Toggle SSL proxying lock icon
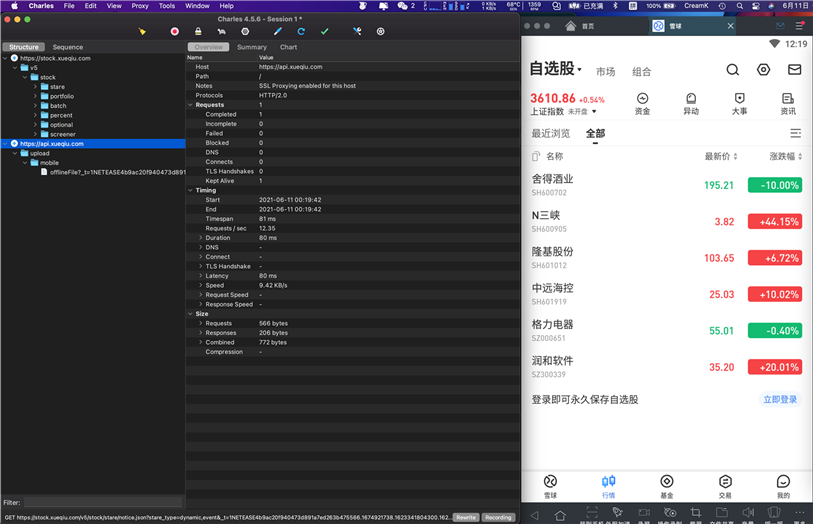Screen dimensions: 813x524 coord(198,32)
